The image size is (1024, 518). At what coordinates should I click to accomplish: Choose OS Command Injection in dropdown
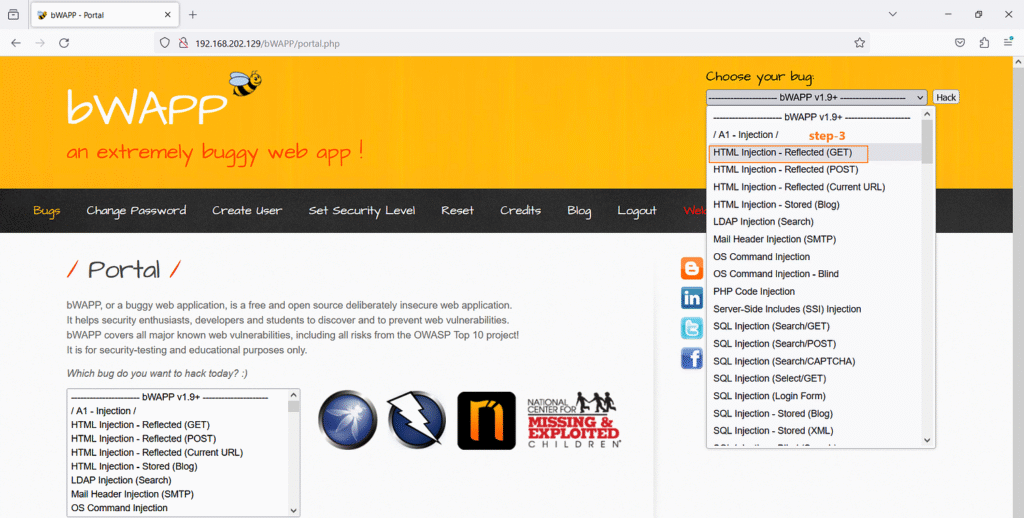click(x=814, y=257)
